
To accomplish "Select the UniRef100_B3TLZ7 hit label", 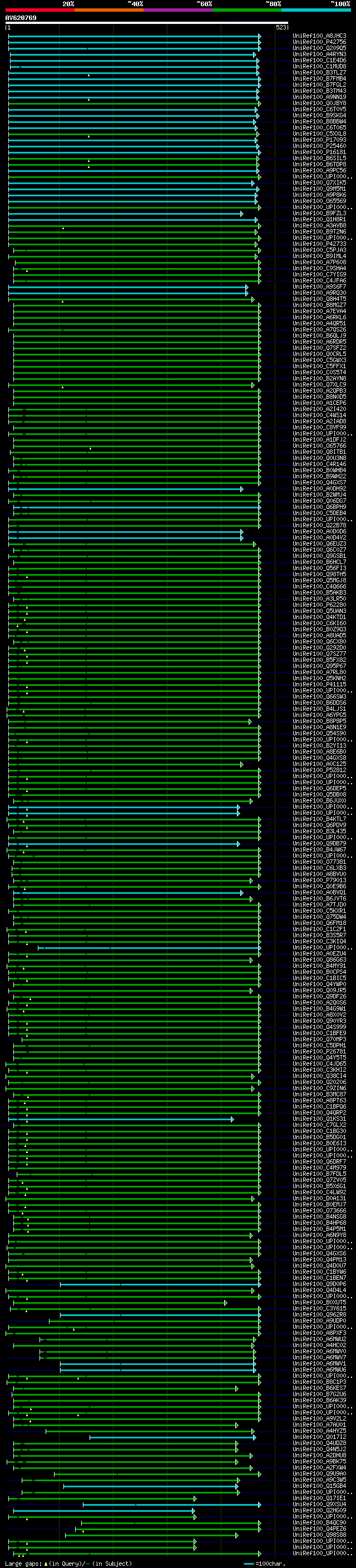I will point(319,72).
